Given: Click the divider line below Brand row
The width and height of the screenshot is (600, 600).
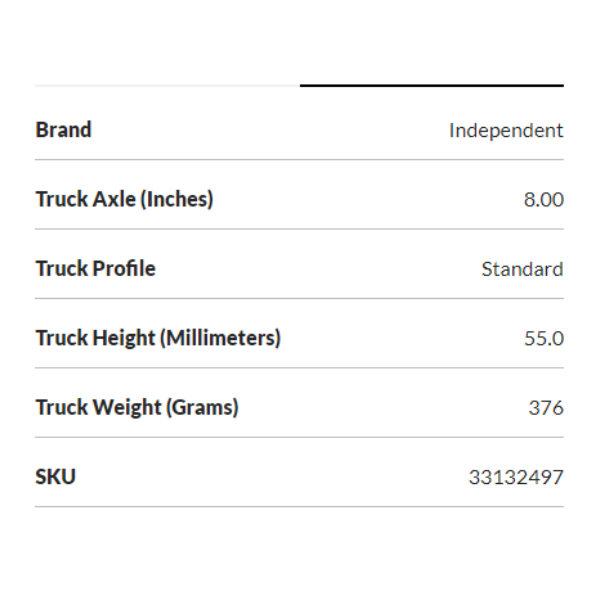Looking at the screenshot, I should tap(299, 160).
